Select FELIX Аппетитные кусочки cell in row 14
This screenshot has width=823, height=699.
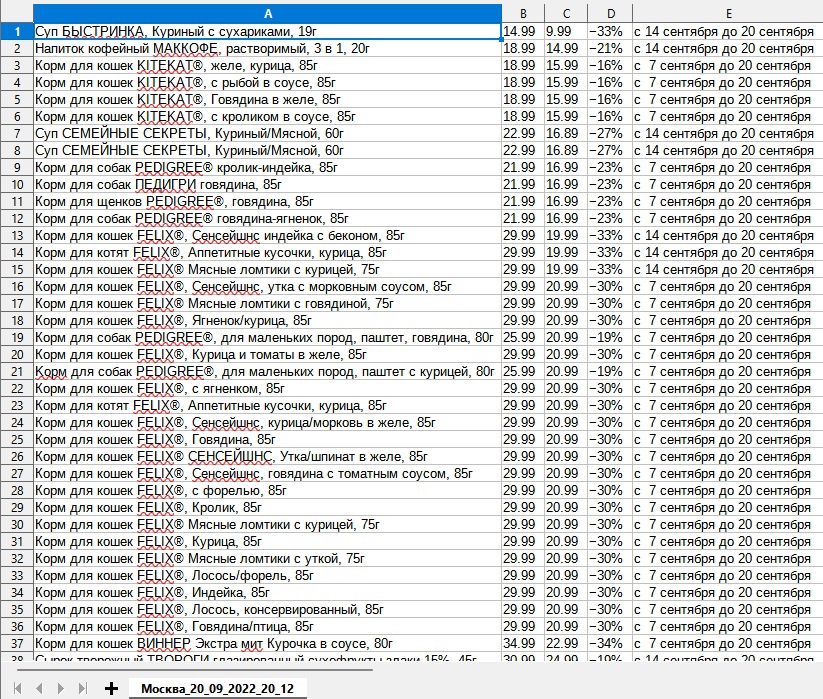tap(267, 252)
